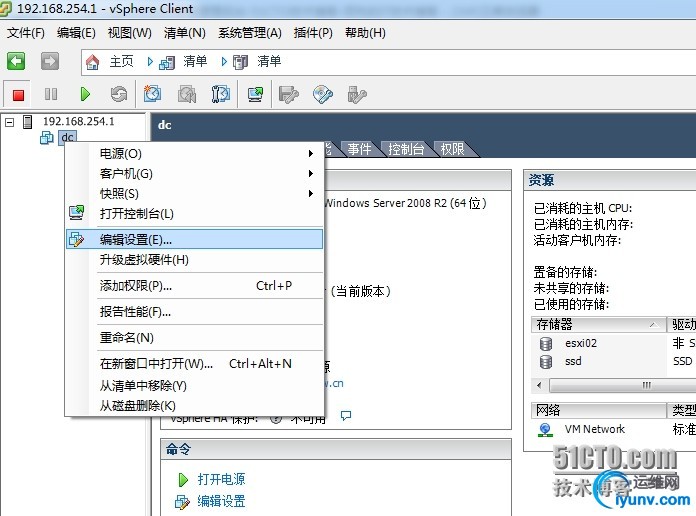Click the first 清单 inventory breadcrumb icon
Image resolution: width=696 pixels, height=516 pixels.
167,62
